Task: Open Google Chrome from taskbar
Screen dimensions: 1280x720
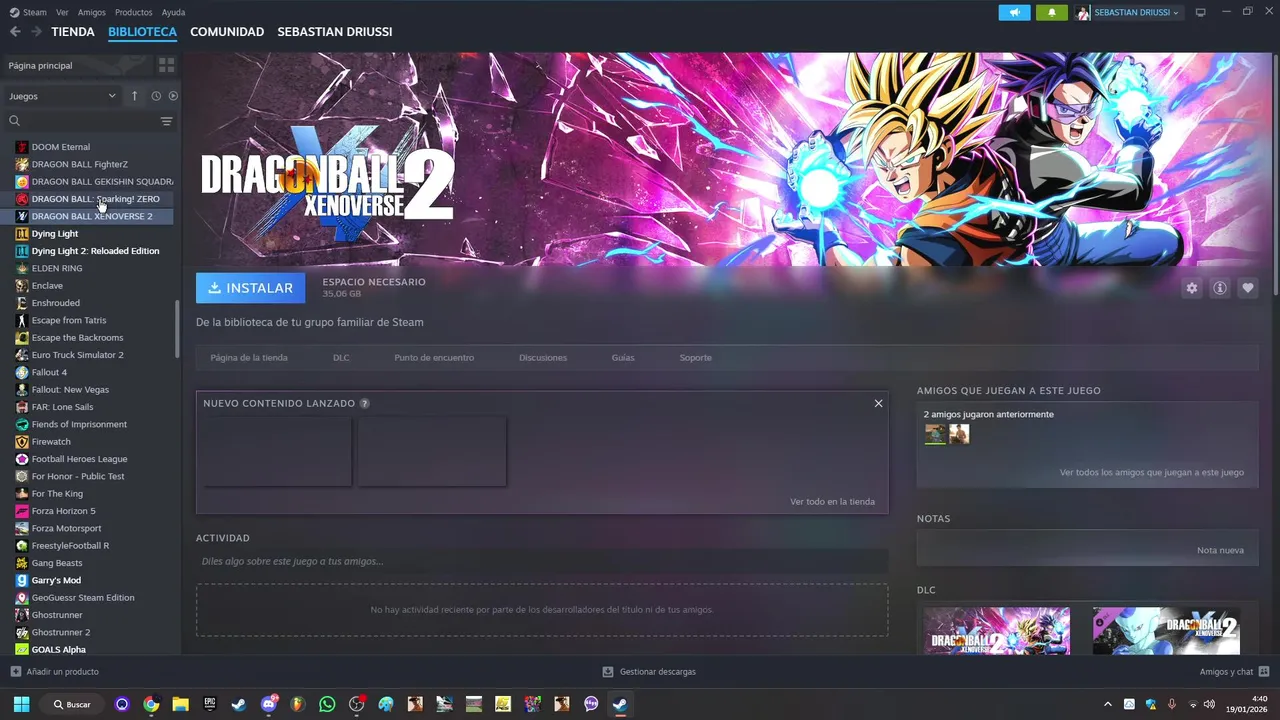Action: coord(151,704)
